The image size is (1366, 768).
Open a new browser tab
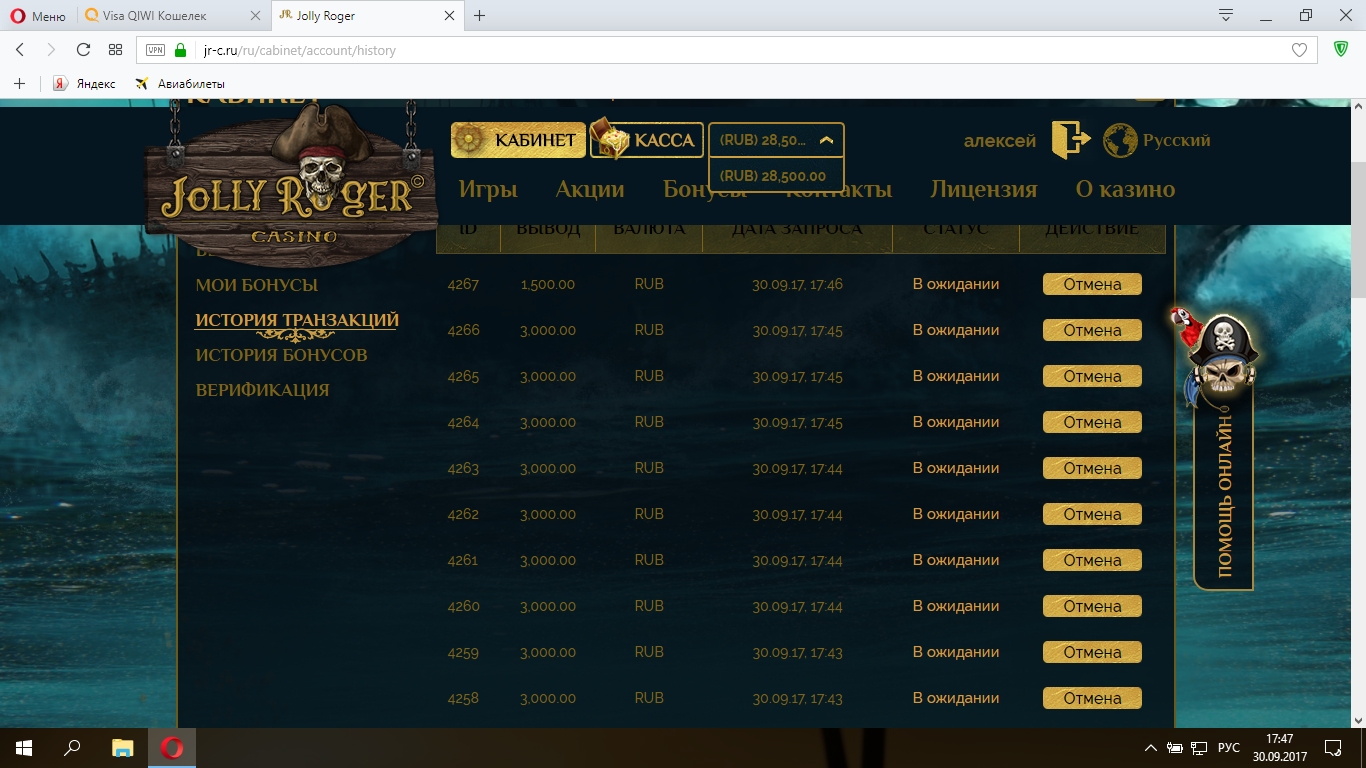click(480, 16)
